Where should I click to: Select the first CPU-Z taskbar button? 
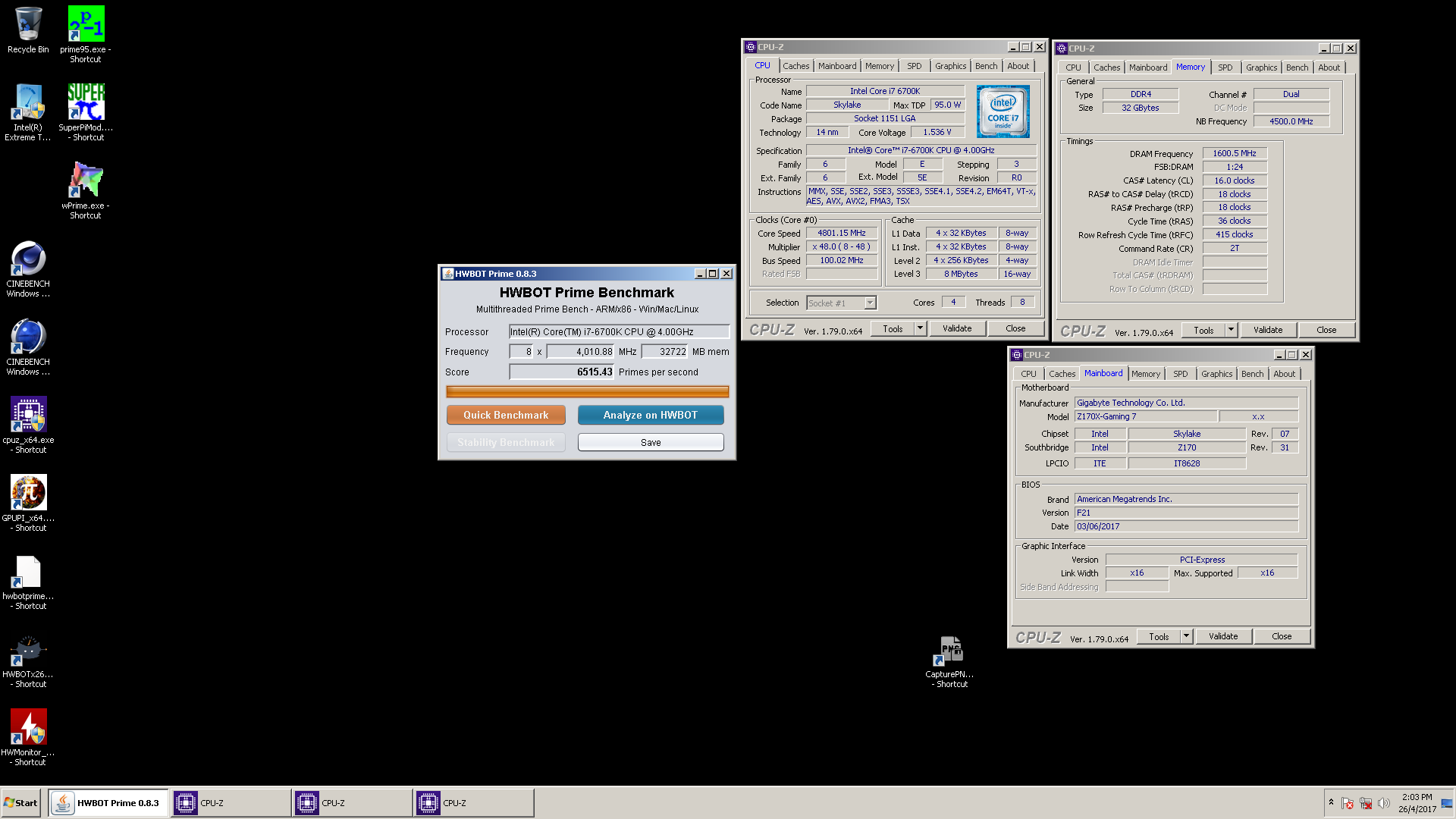[x=231, y=803]
